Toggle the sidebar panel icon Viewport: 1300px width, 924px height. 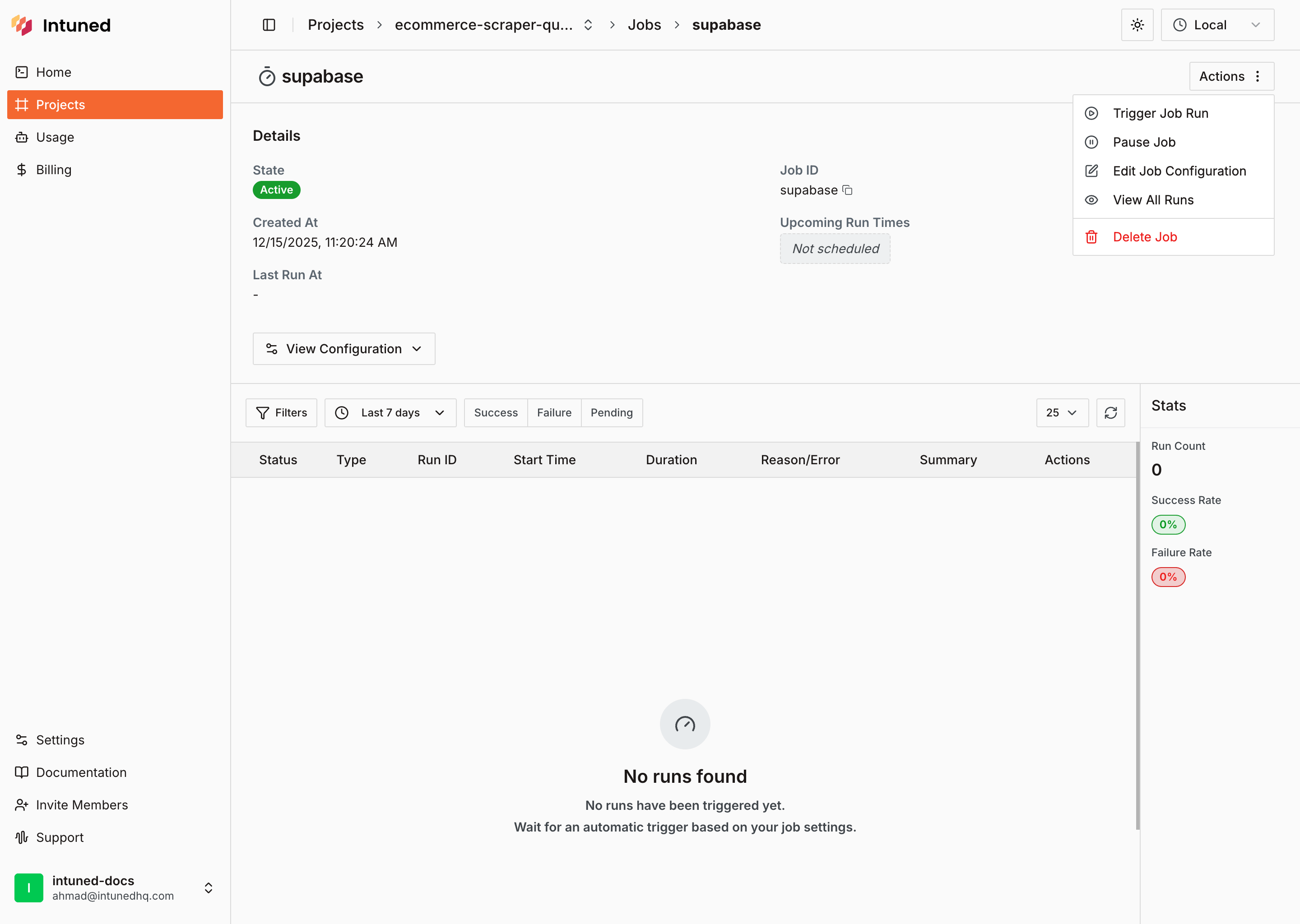[269, 25]
